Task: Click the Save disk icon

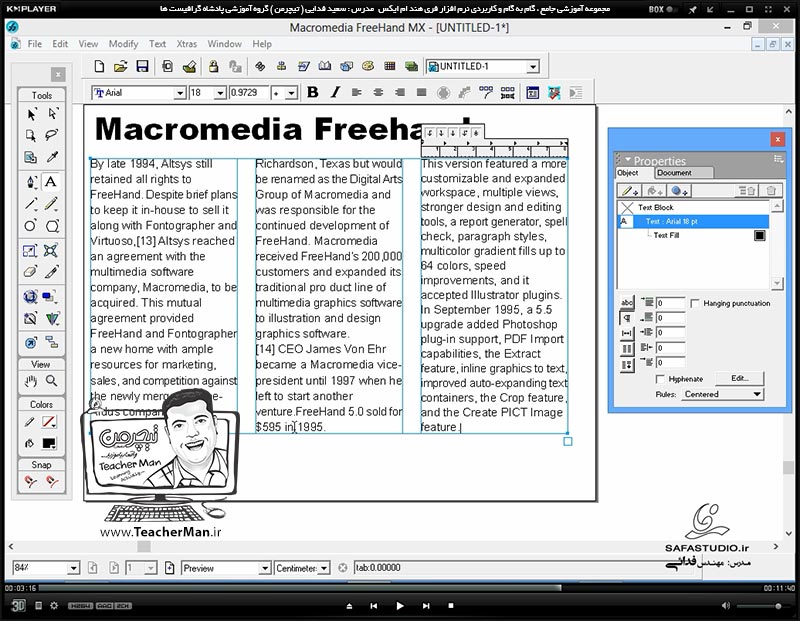Action: coord(142,66)
